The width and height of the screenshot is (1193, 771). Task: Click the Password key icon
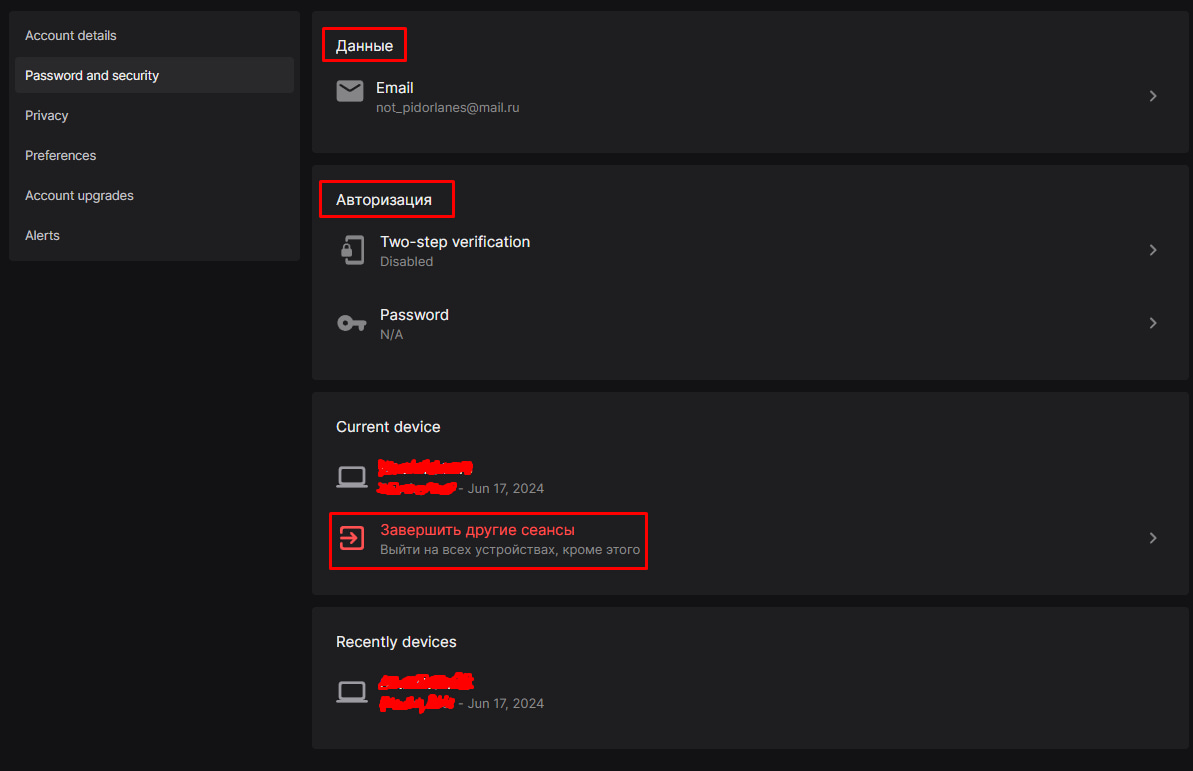(x=352, y=323)
